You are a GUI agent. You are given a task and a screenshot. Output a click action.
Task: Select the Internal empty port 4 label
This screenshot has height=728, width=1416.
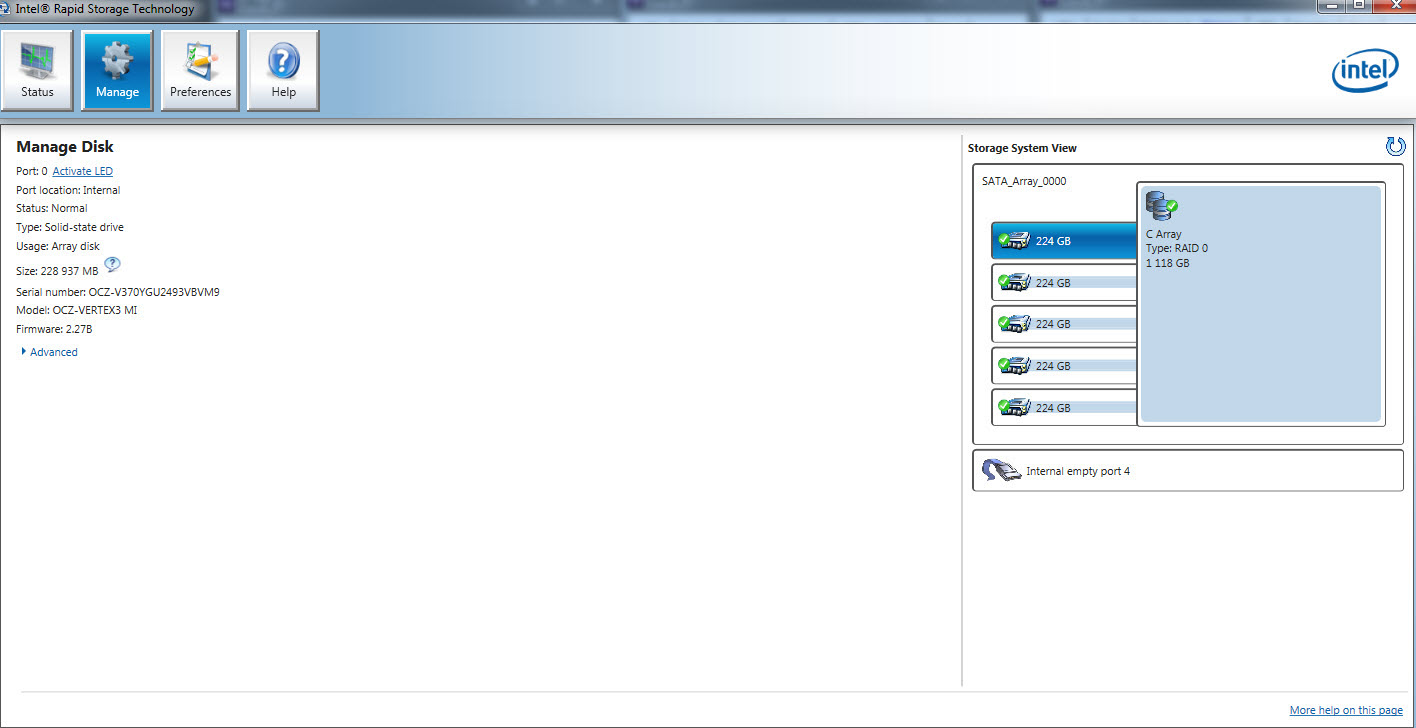coord(1078,471)
